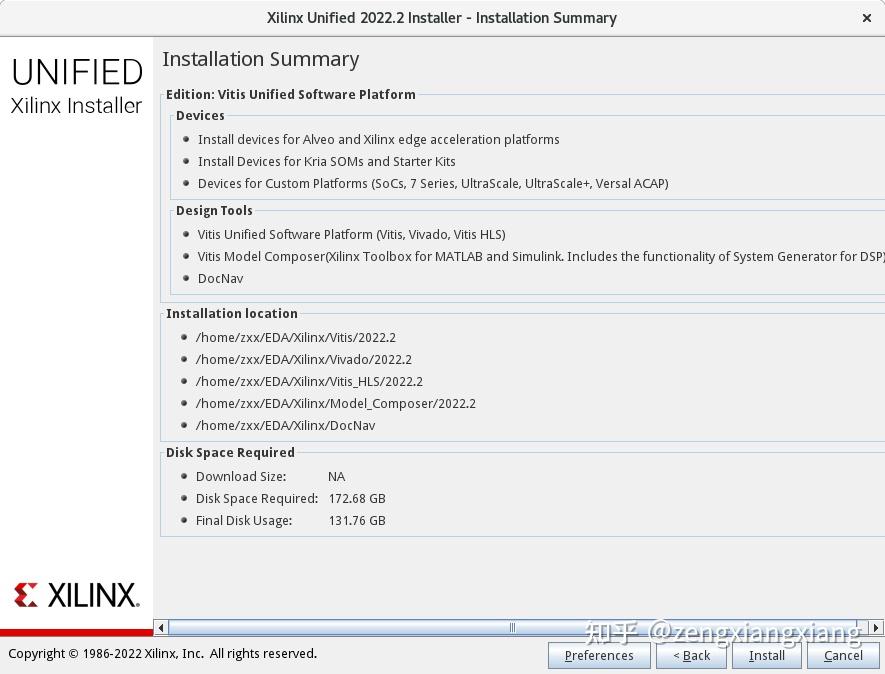This screenshot has width=885, height=674.
Task: Click the Disk Space Required: label
Action: (257, 498)
